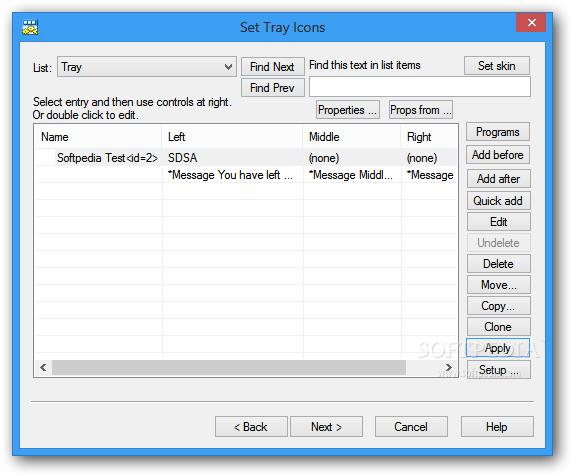Image resolution: width=573 pixels, height=476 pixels.
Task: Click the Find Prev button
Action: pos(273,88)
